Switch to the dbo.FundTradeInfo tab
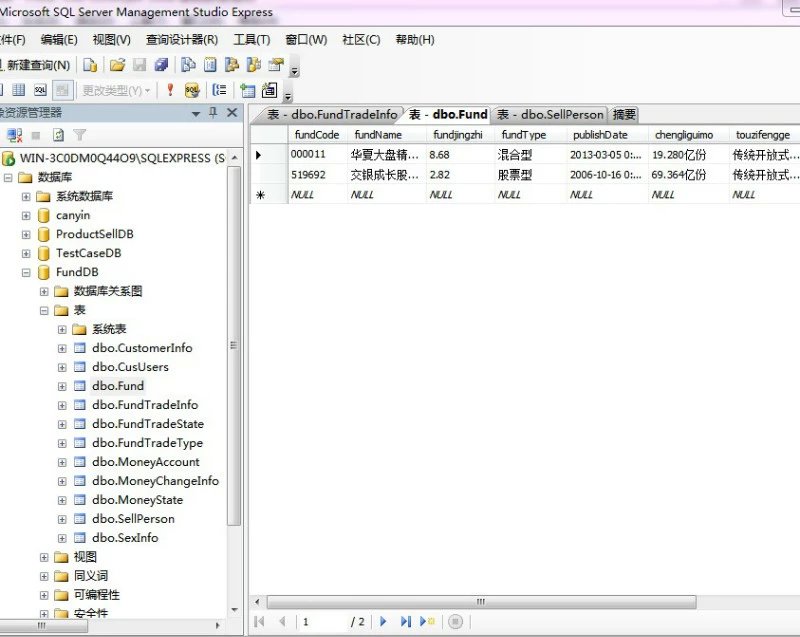The width and height of the screenshot is (800, 637). pos(332,114)
